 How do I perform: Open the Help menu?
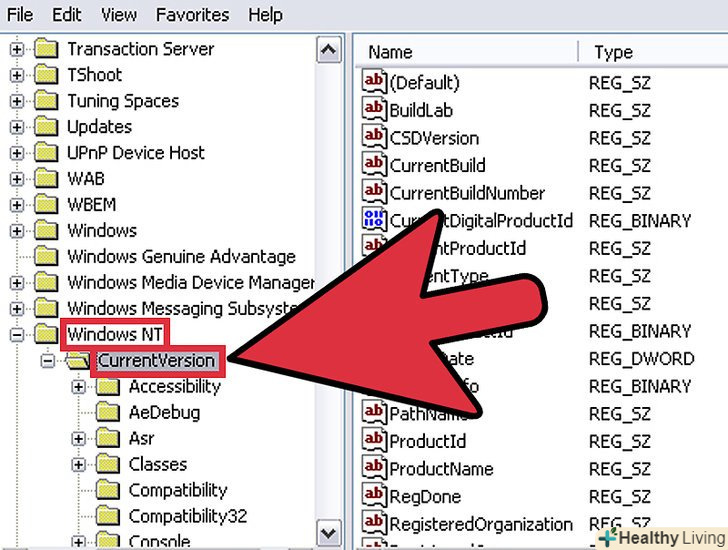click(x=265, y=15)
